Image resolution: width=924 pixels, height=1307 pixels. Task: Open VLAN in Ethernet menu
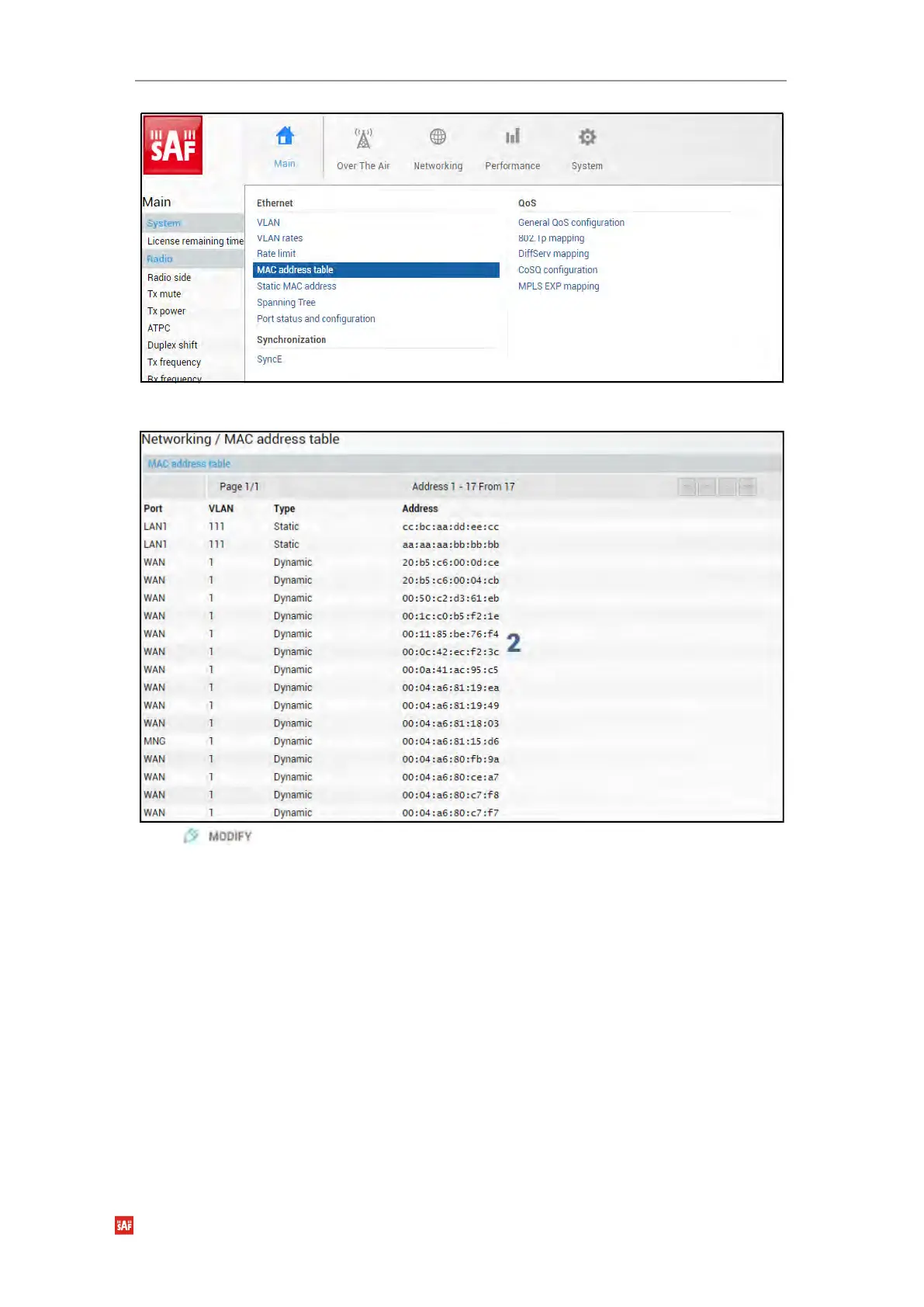tap(268, 223)
